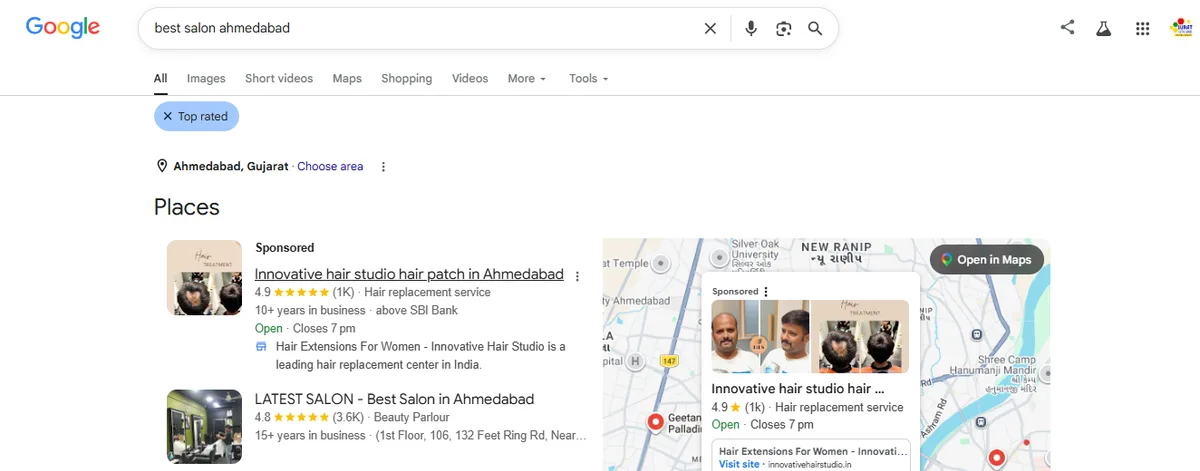Switch to the Short videos tab
Viewport: 1200px width, 471px height.
pyautogui.click(x=279, y=78)
